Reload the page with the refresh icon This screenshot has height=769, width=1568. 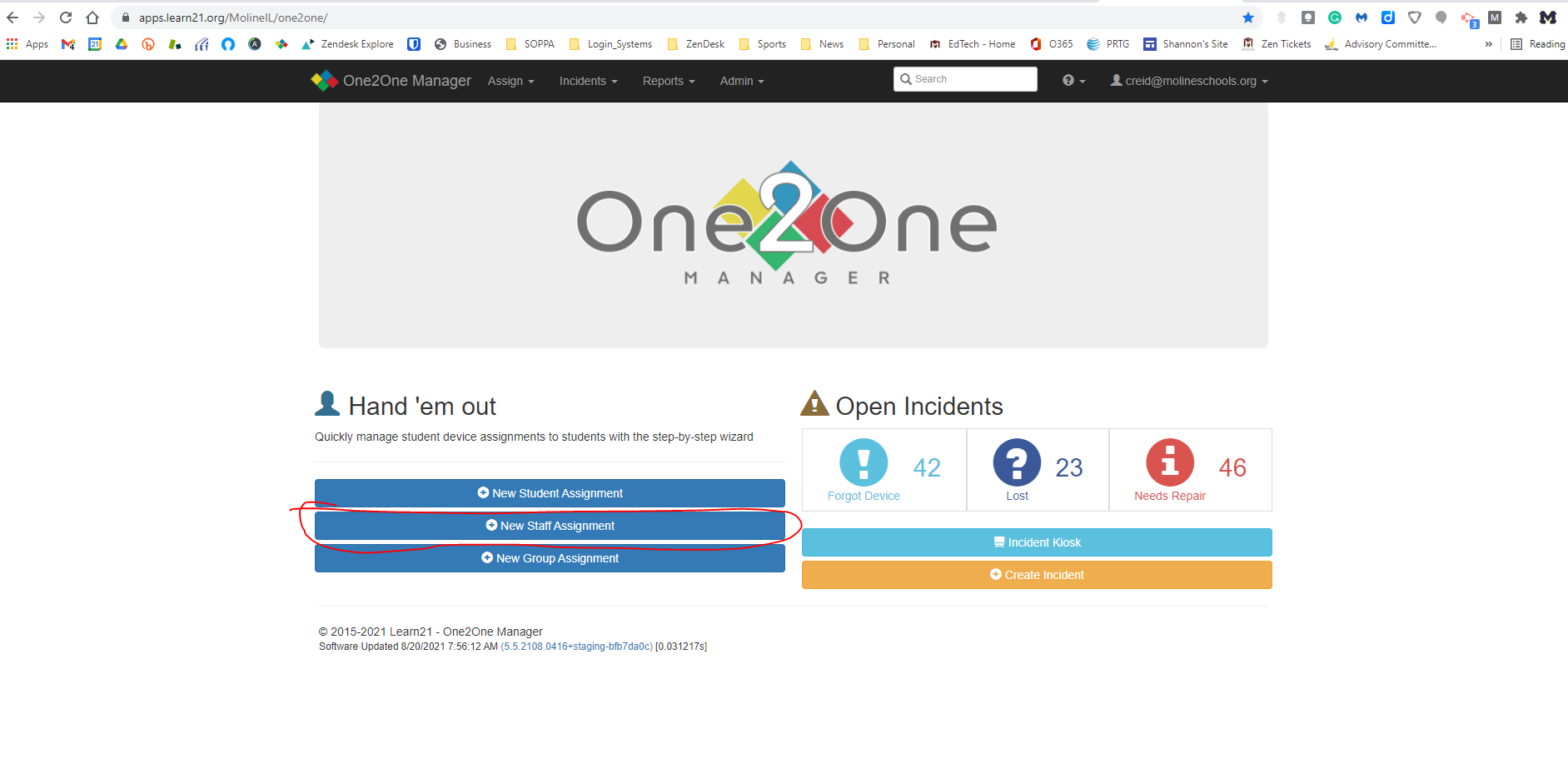coord(66,17)
